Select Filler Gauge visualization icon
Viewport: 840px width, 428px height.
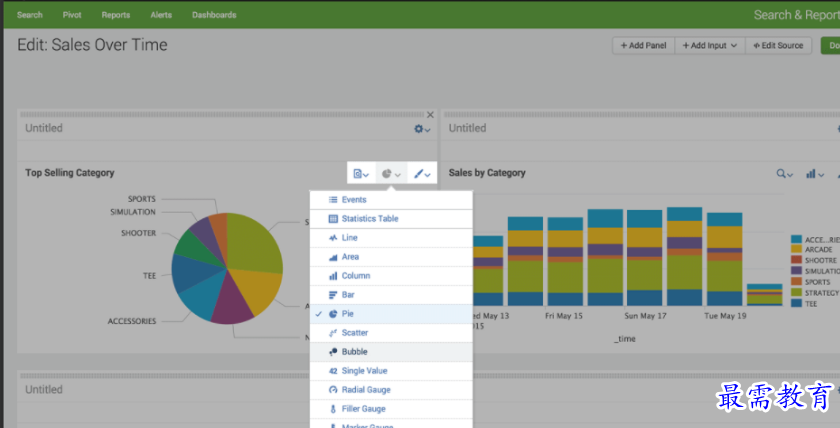point(333,409)
